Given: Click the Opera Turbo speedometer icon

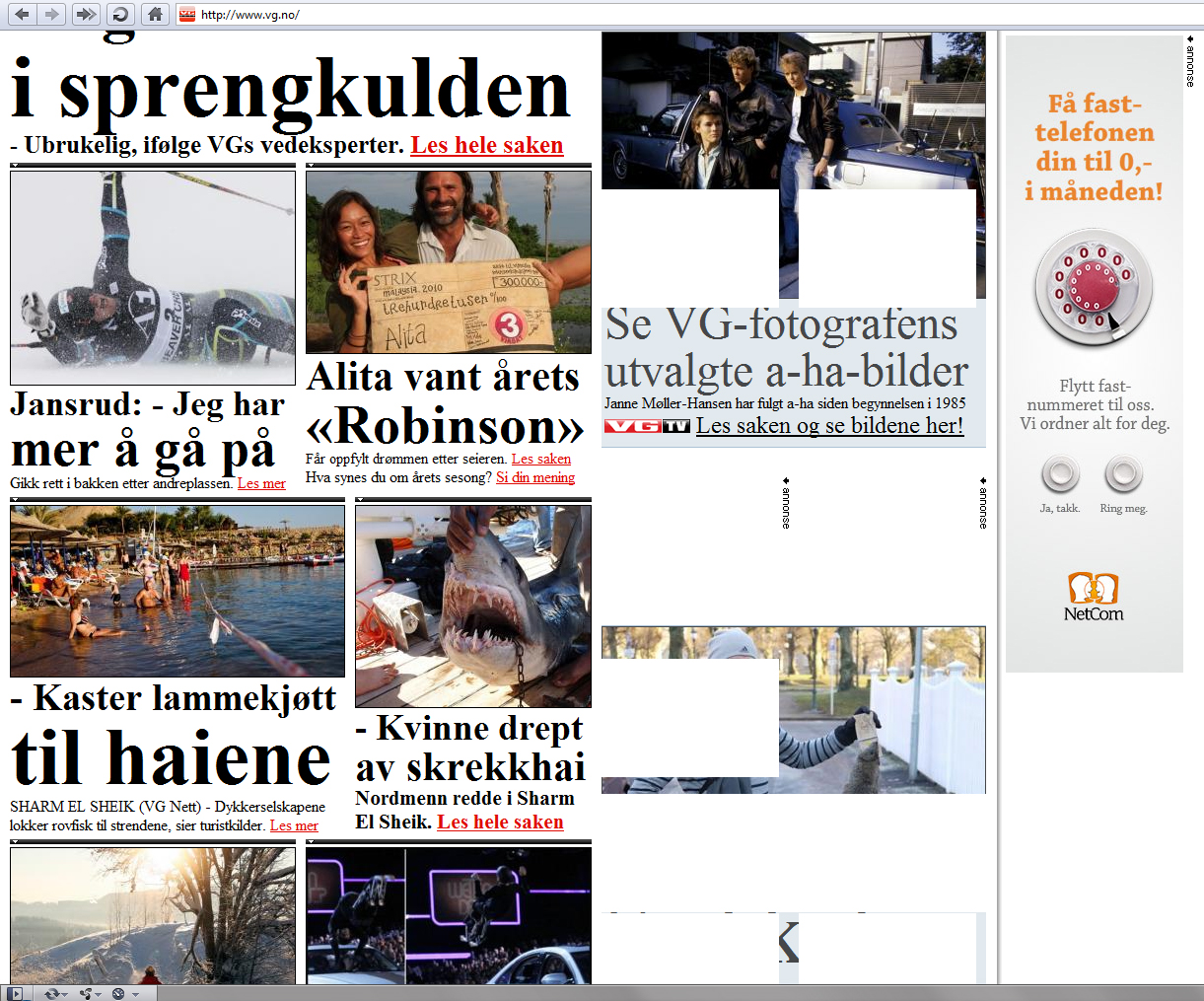Looking at the screenshot, I should click(x=118, y=993).
